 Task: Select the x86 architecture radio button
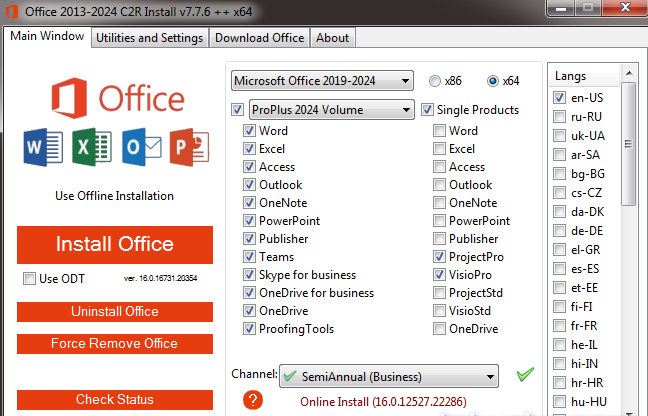pos(435,80)
